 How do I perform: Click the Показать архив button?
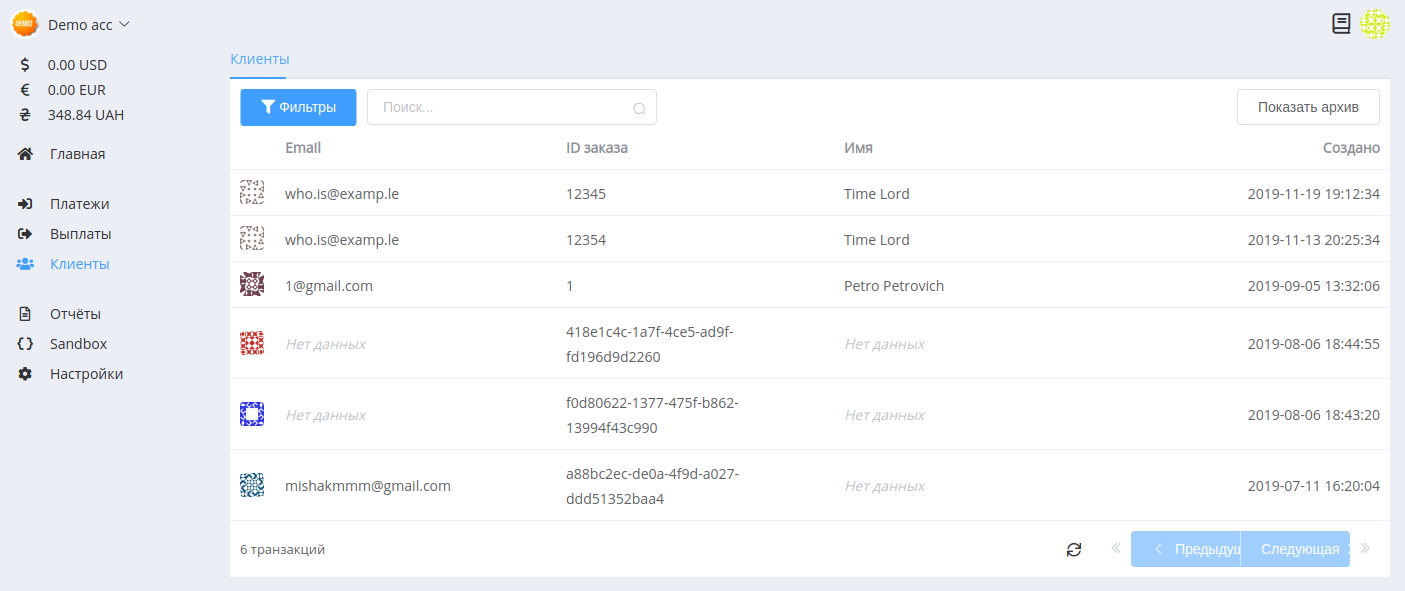(x=1308, y=107)
